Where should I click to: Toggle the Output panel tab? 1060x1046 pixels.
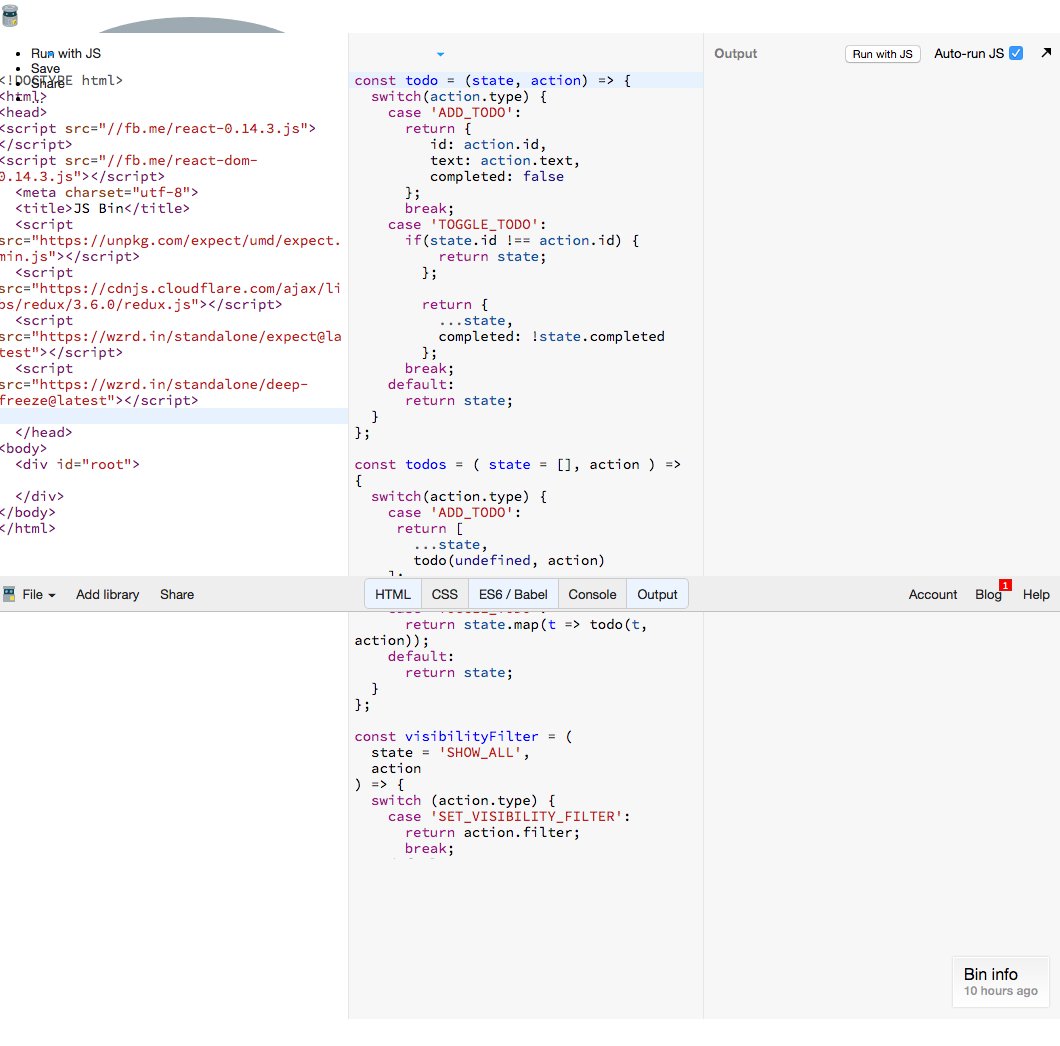point(657,594)
